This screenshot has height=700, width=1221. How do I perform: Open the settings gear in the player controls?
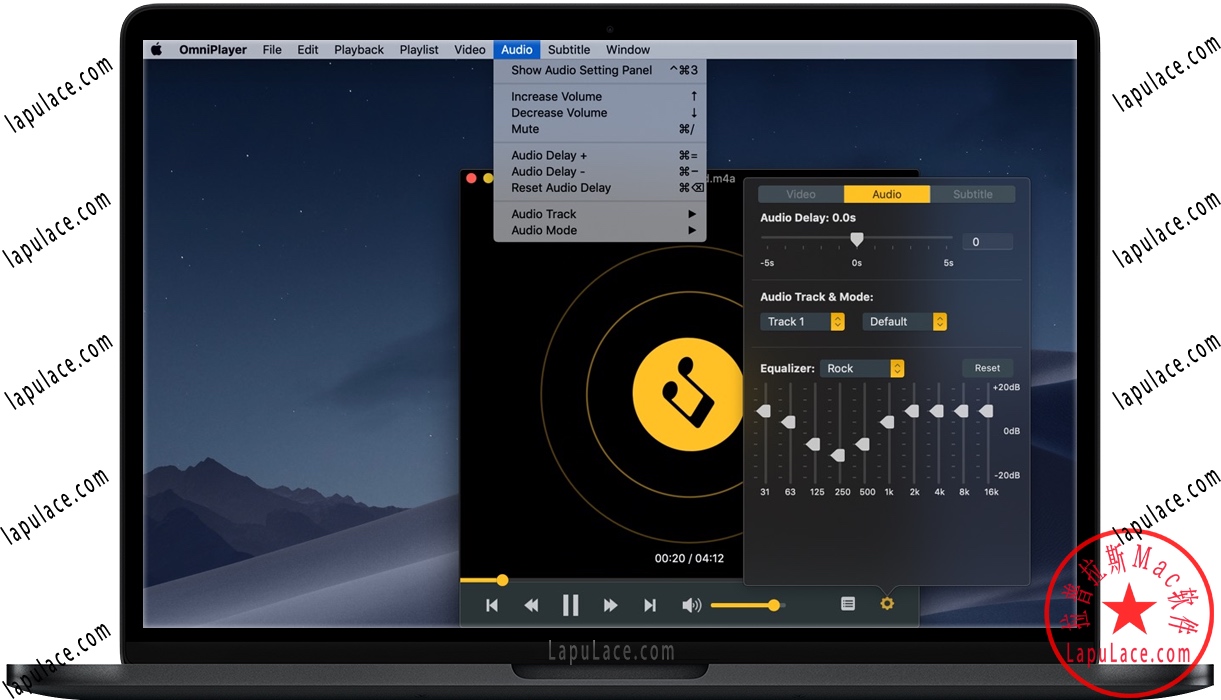click(887, 604)
